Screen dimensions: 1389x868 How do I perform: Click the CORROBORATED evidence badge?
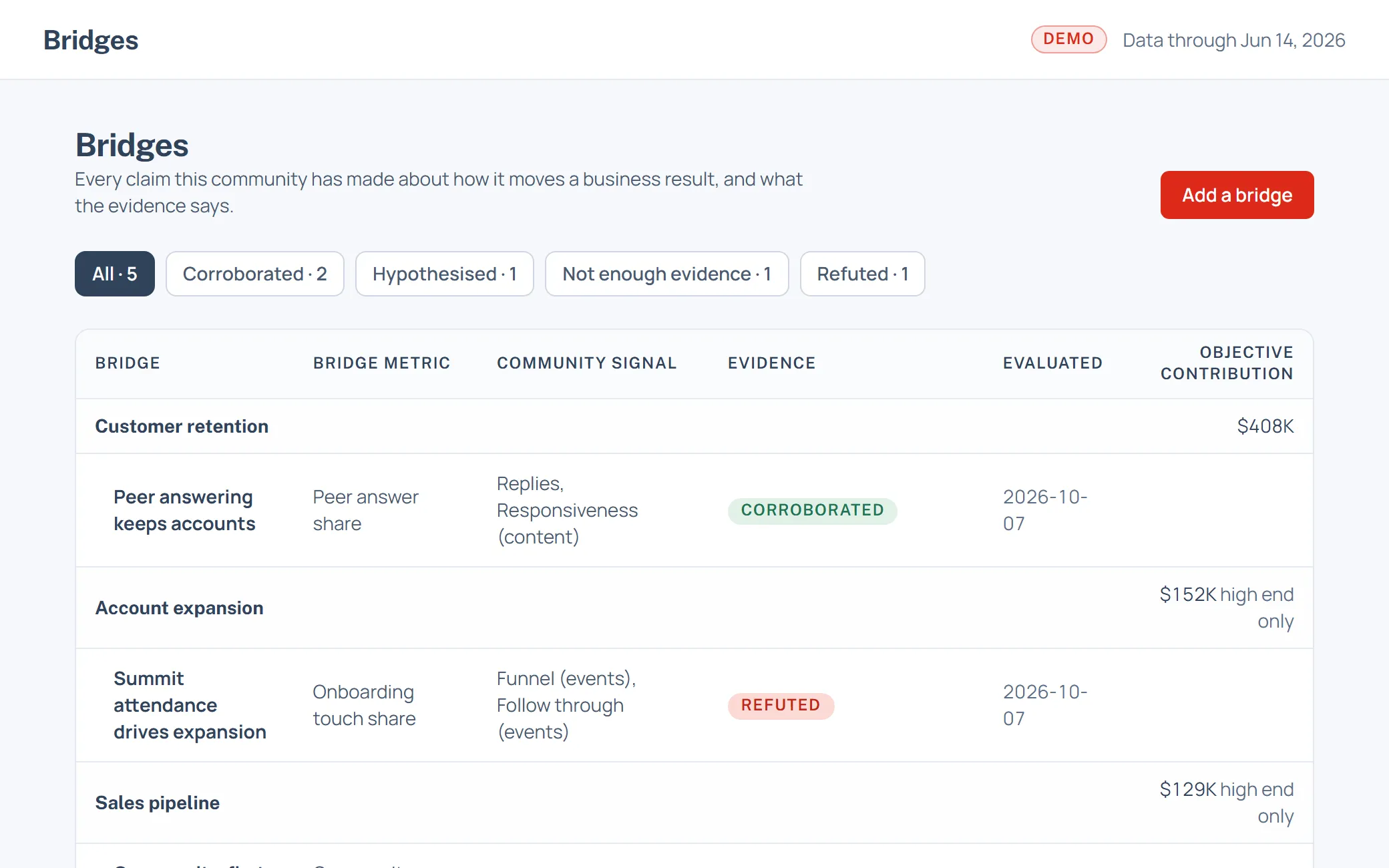(x=812, y=510)
